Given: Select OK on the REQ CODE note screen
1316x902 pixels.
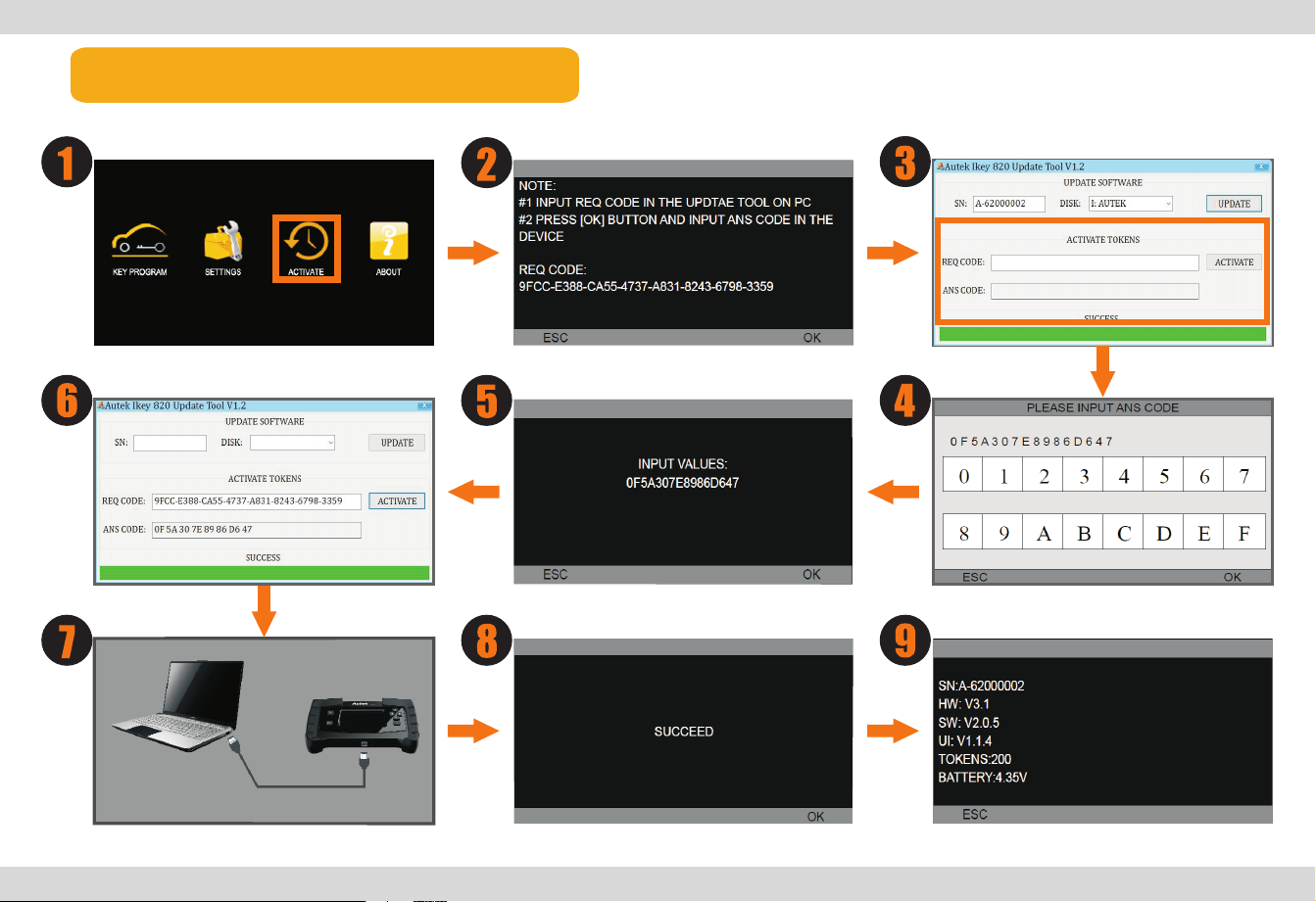Looking at the screenshot, I should [x=812, y=338].
